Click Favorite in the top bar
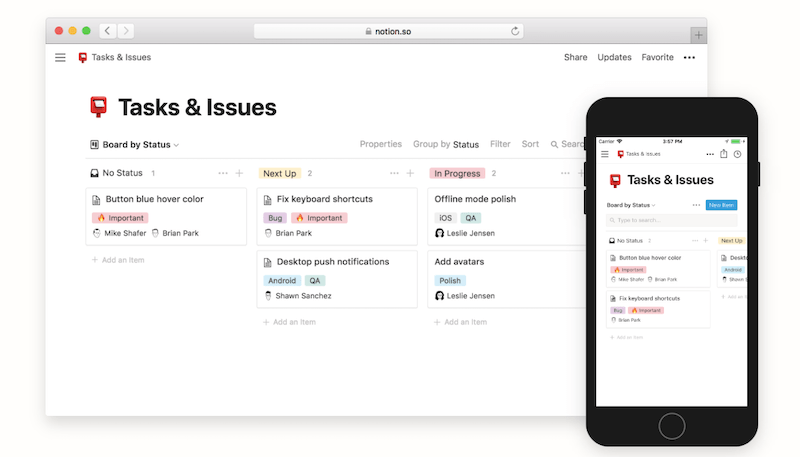Image resolution: width=800 pixels, height=457 pixels. (x=657, y=58)
